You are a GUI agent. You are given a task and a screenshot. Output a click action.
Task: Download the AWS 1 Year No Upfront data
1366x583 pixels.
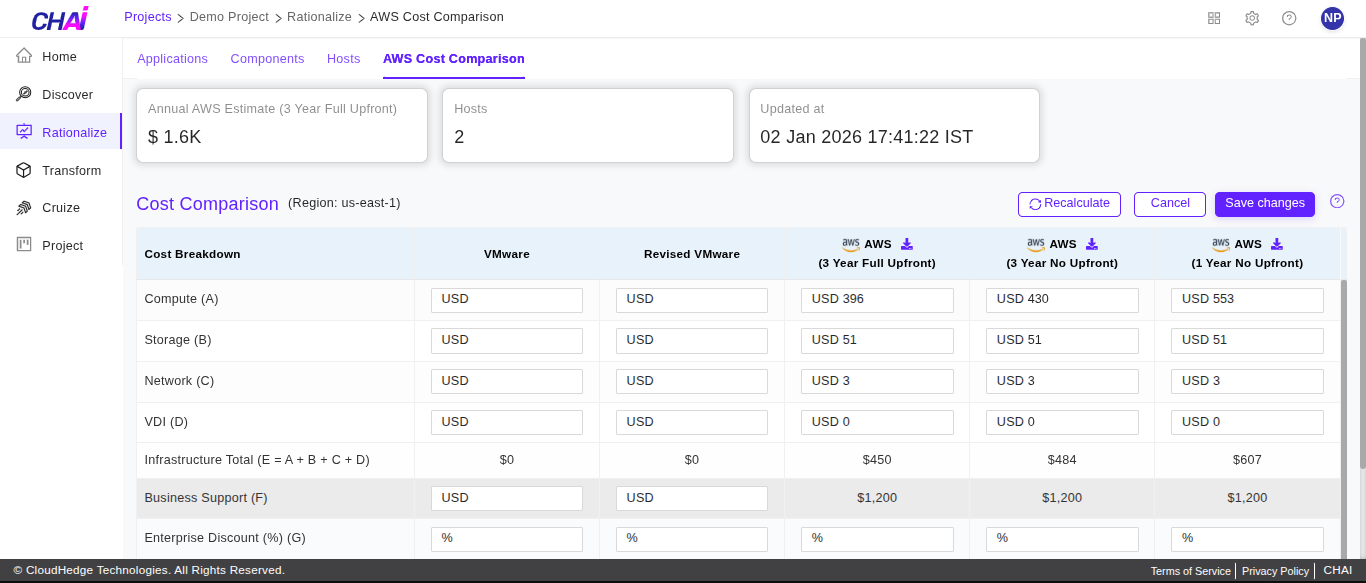(x=1277, y=243)
